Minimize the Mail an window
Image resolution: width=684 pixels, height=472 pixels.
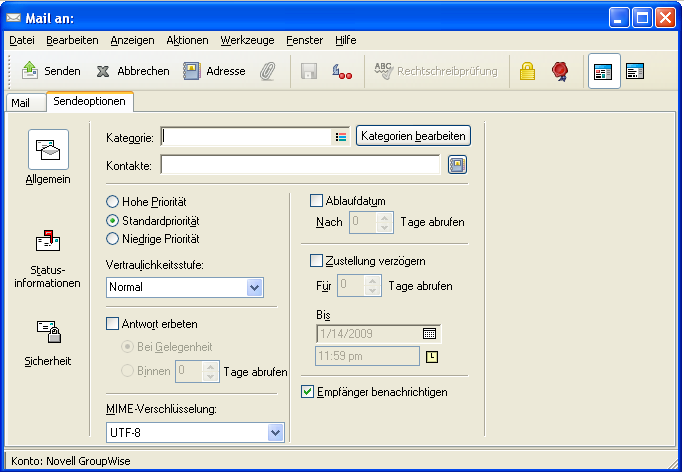pos(619,18)
